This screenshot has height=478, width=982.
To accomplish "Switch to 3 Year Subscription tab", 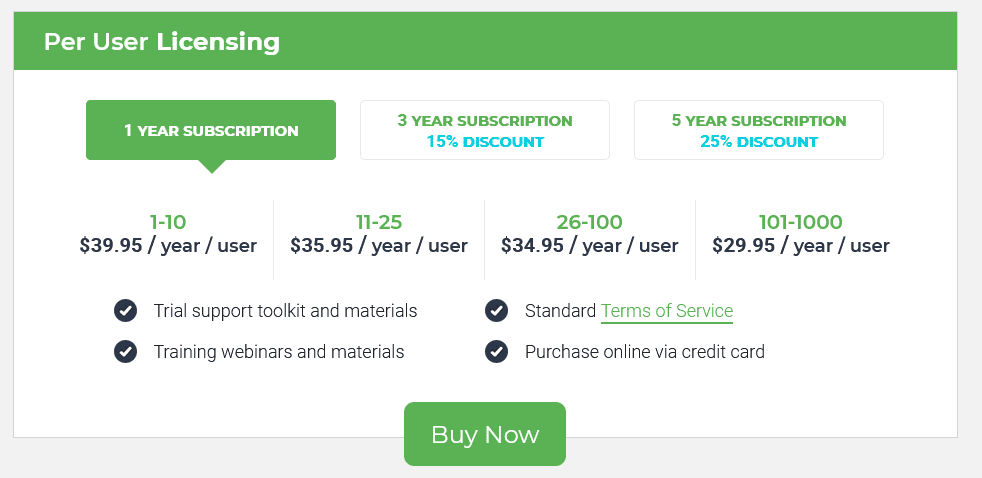I will pyautogui.click(x=485, y=130).
